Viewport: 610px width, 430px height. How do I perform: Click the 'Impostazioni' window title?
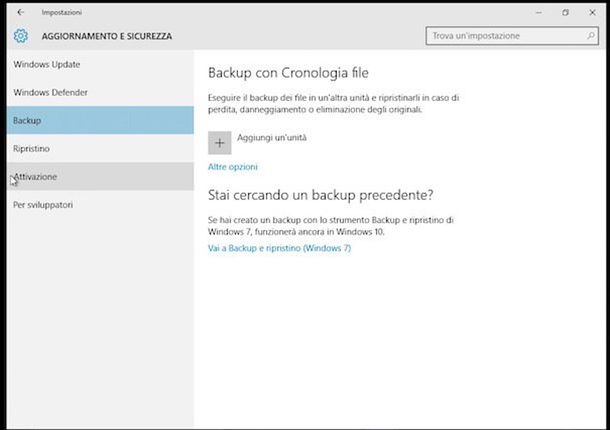pos(62,12)
